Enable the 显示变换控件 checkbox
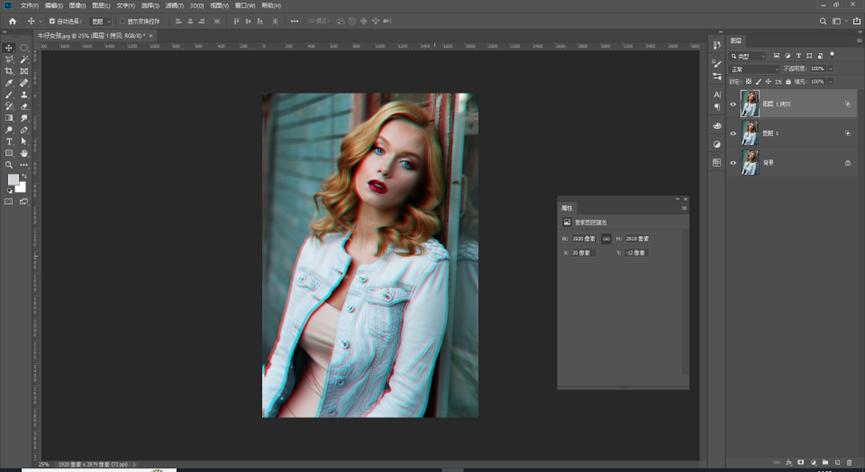The height and width of the screenshot is (472, 865). [x=122, y=20]
